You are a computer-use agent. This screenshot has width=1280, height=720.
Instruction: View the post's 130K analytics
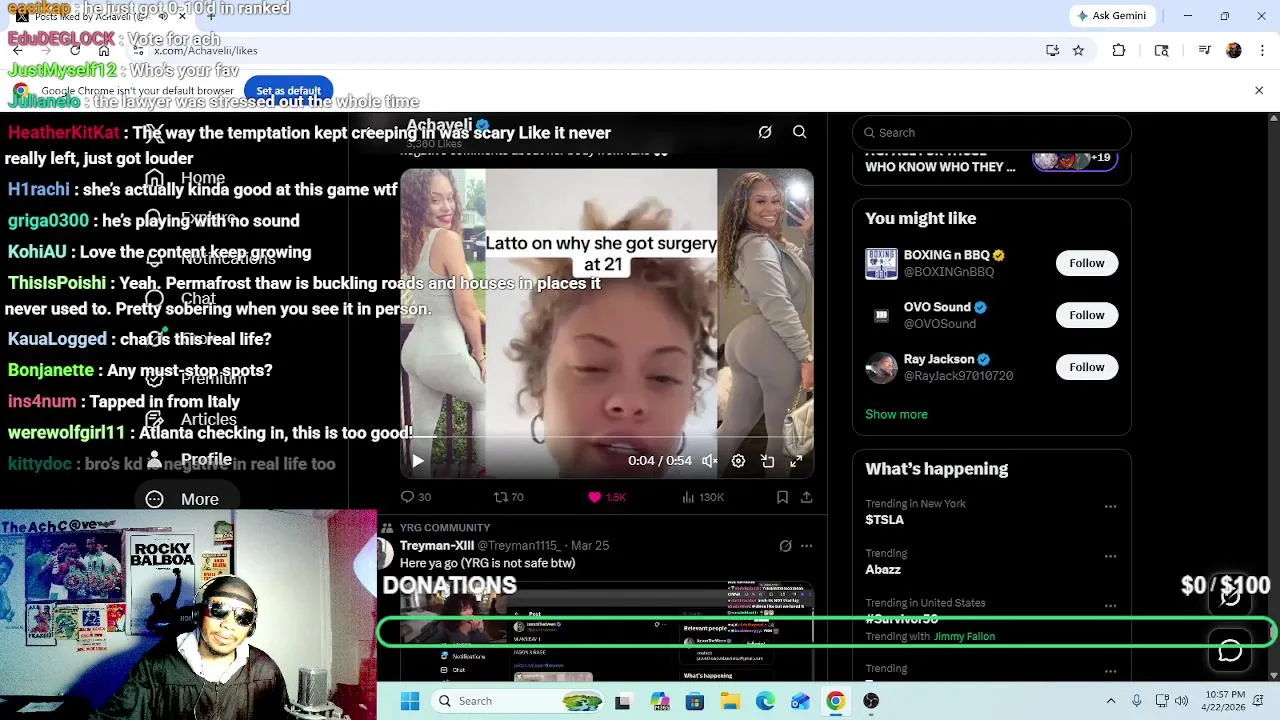click(702, 497)
